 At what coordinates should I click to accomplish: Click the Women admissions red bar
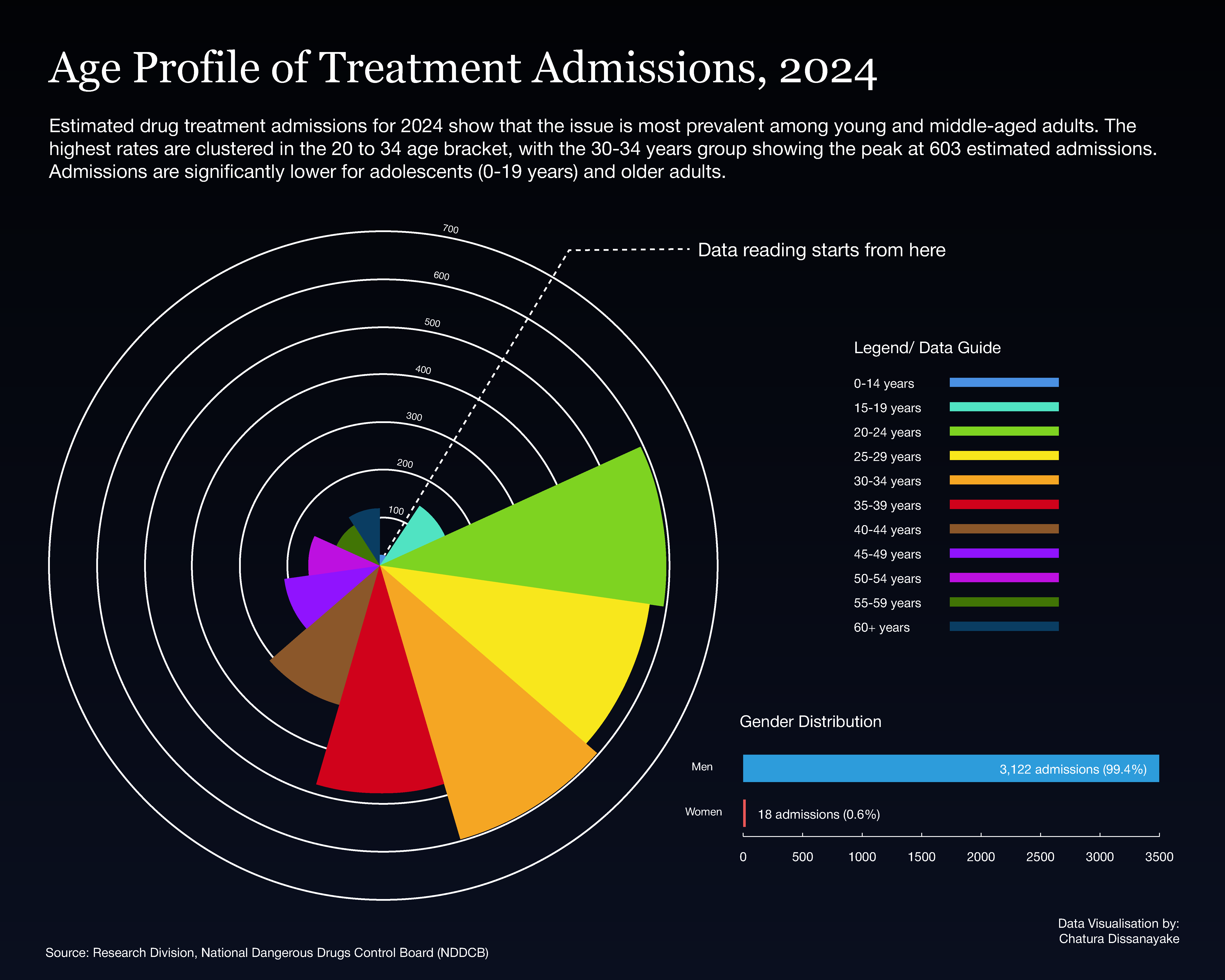pos(744,813)
